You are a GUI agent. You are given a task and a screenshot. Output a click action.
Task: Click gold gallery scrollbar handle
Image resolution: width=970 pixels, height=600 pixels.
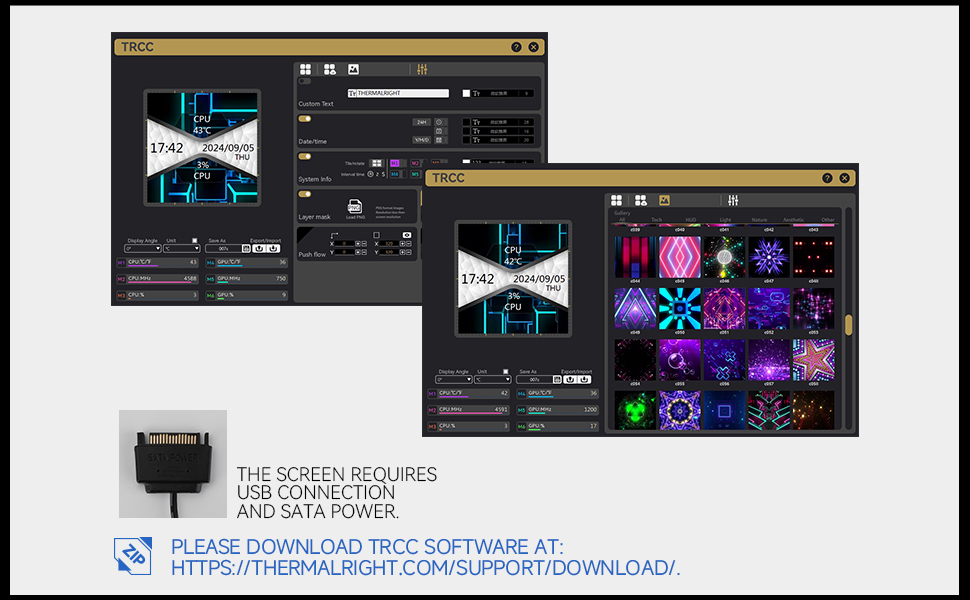click(x=849, y=325)
